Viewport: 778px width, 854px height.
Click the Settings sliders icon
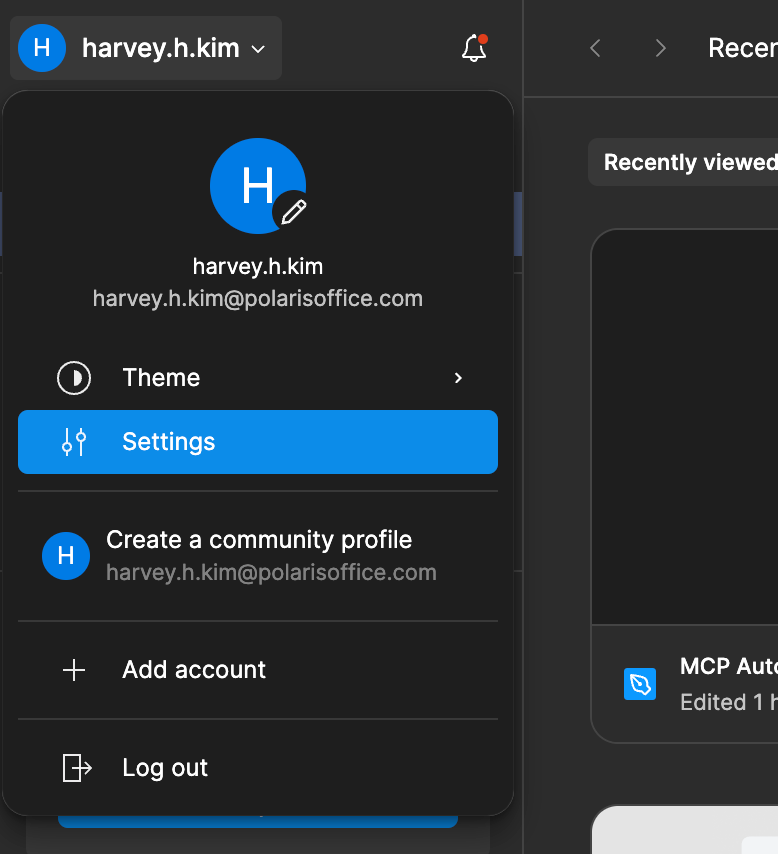74,442
